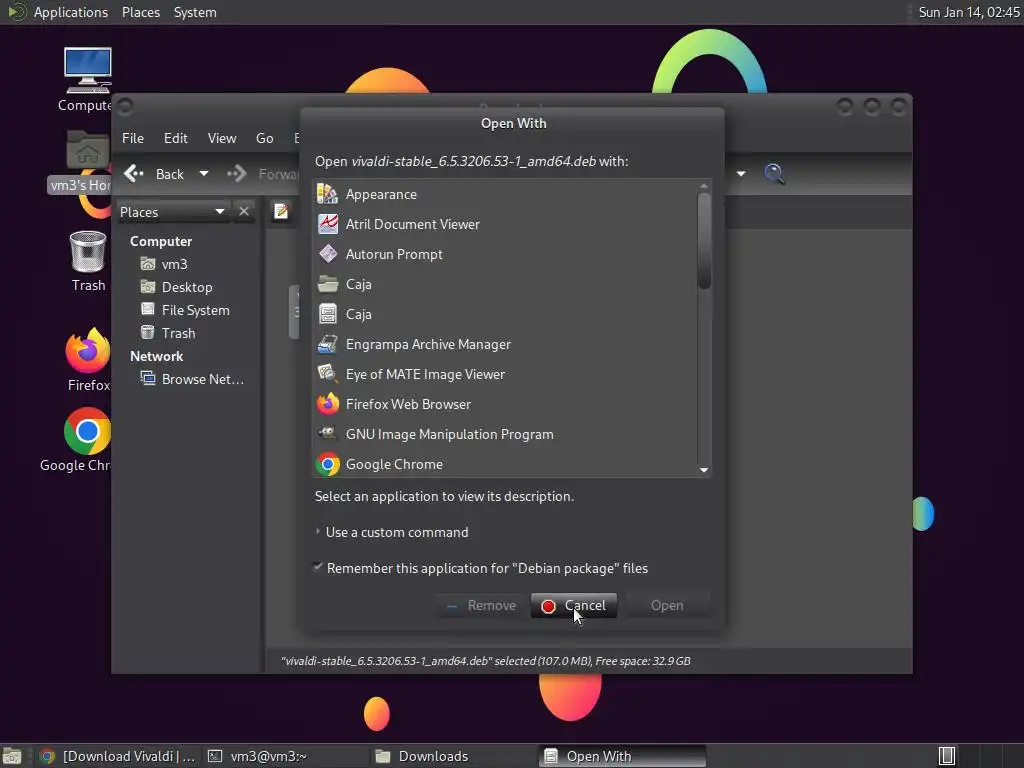
Task: Click the scroll up arrow of application list
Action: coord(703,186)
